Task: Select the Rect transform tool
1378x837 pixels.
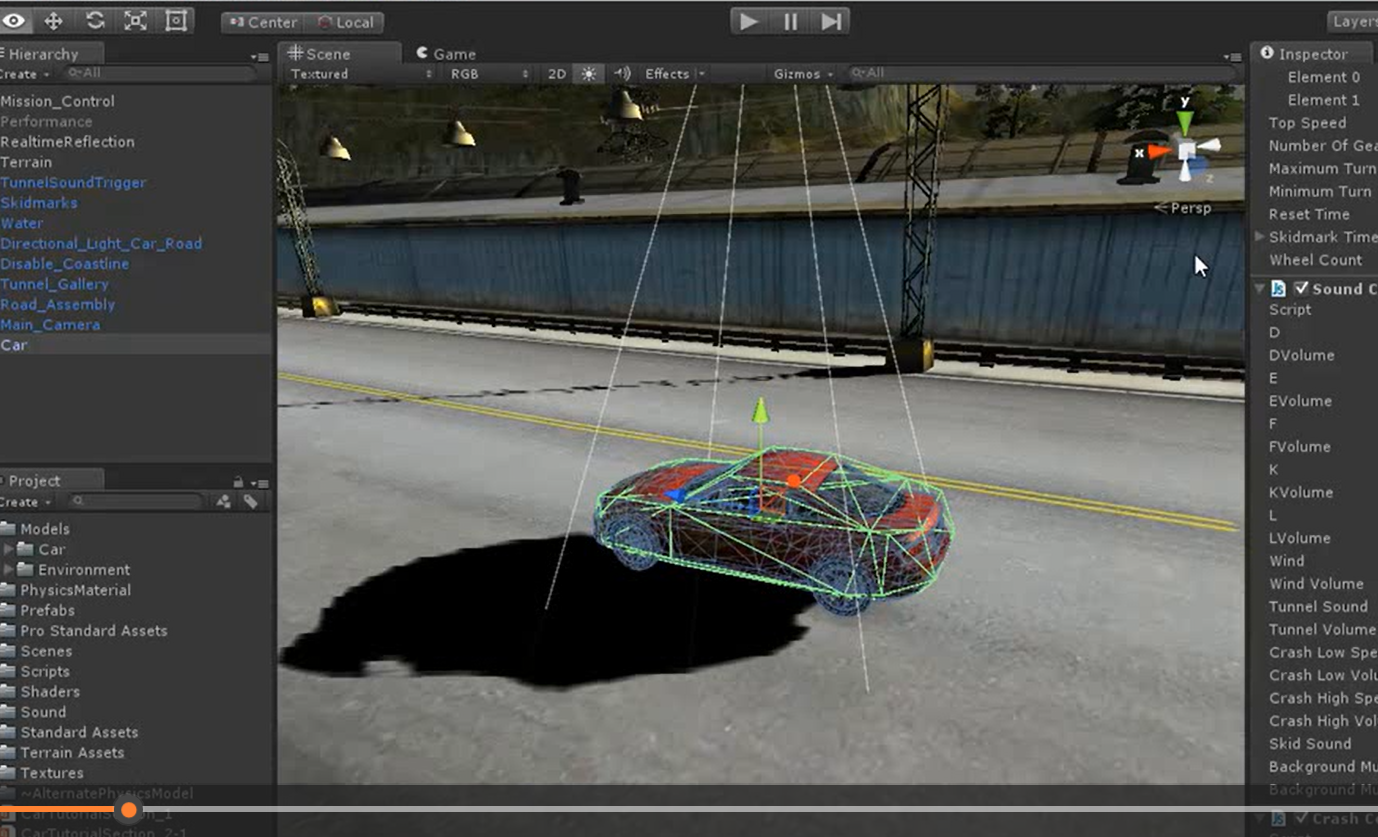Action: (176, 21)
